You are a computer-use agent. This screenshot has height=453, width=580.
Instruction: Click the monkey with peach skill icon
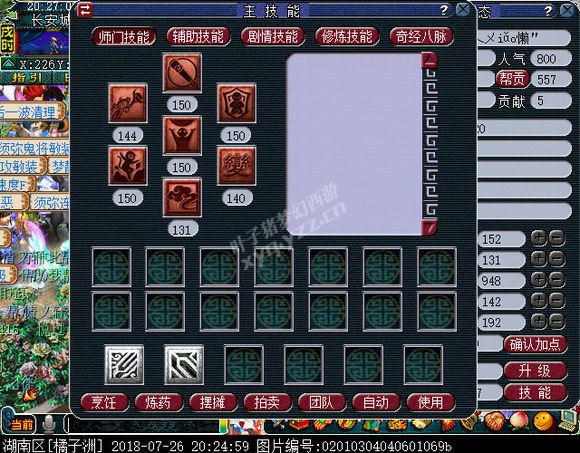[128, 103]
